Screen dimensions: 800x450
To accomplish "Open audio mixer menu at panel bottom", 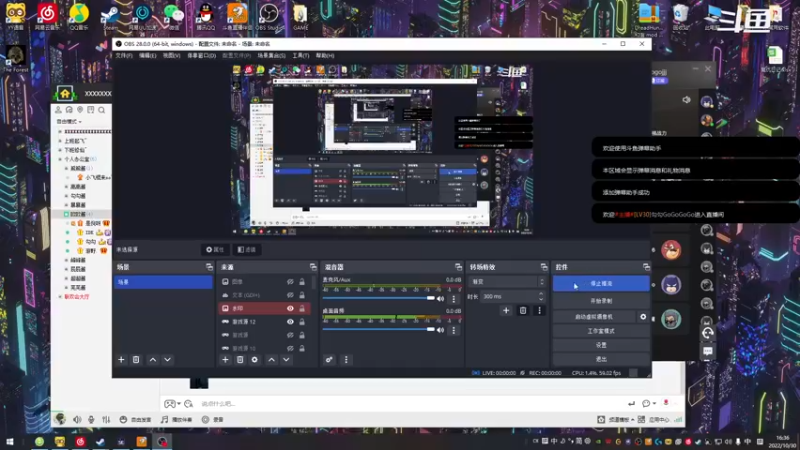I will tap(346, 360).
